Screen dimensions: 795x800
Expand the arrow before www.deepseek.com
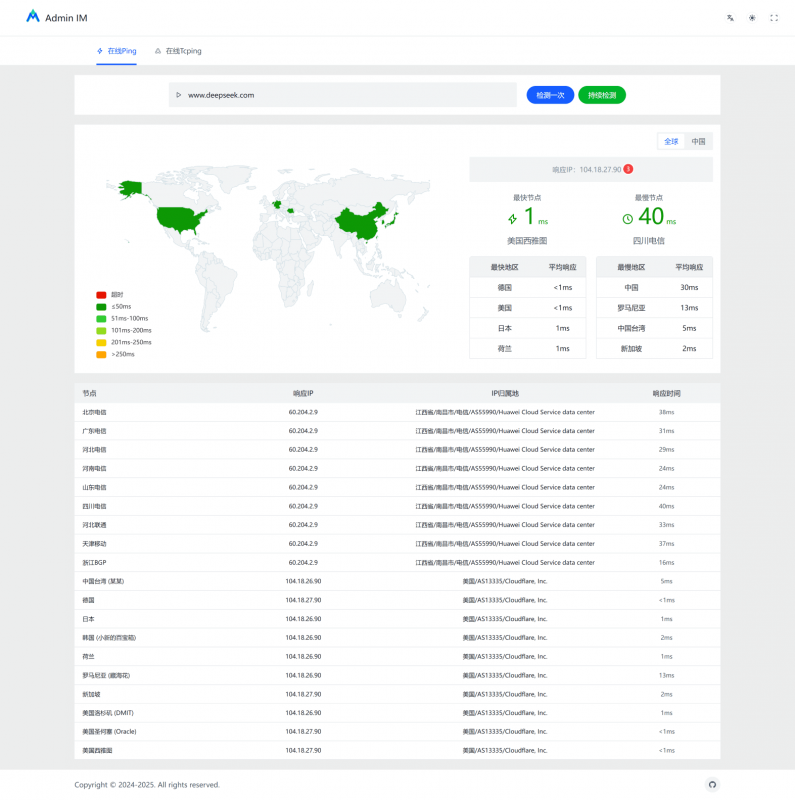tap(178, 95)
